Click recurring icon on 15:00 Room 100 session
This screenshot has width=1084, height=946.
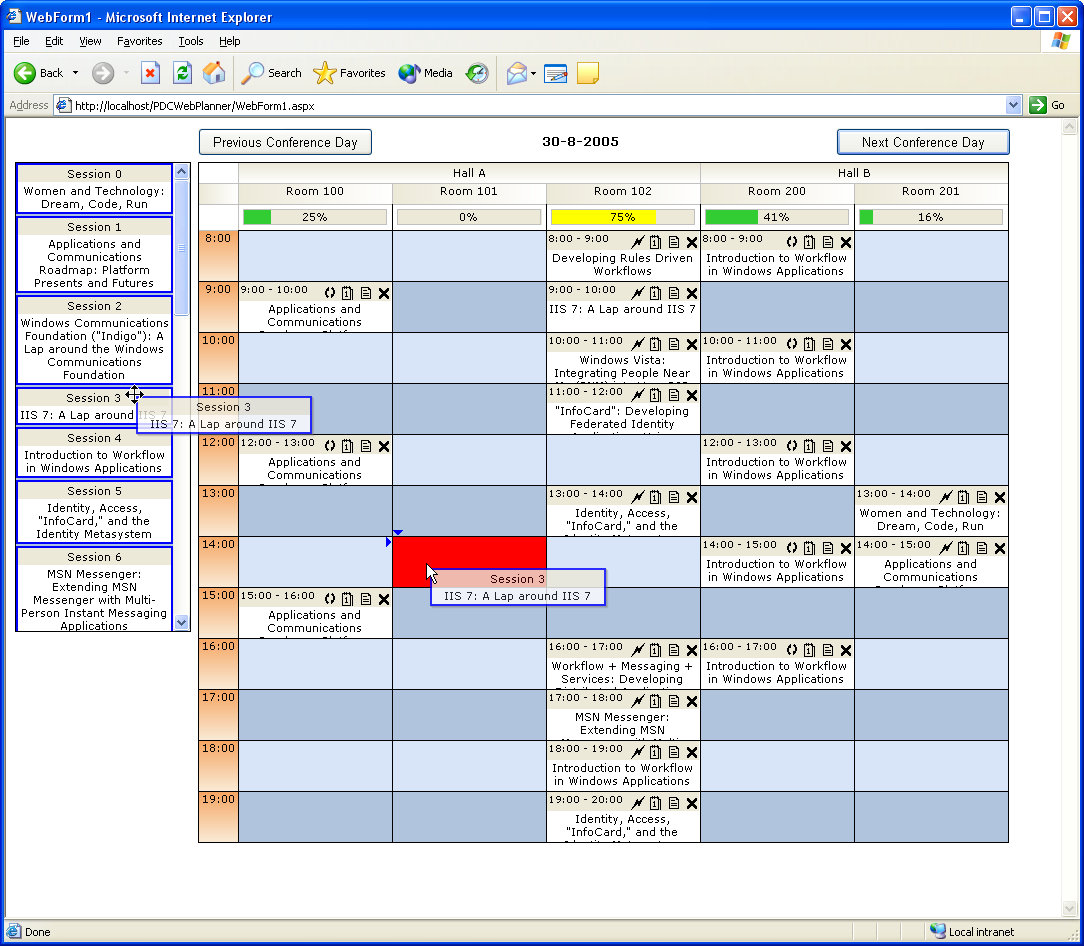(330, 599)
